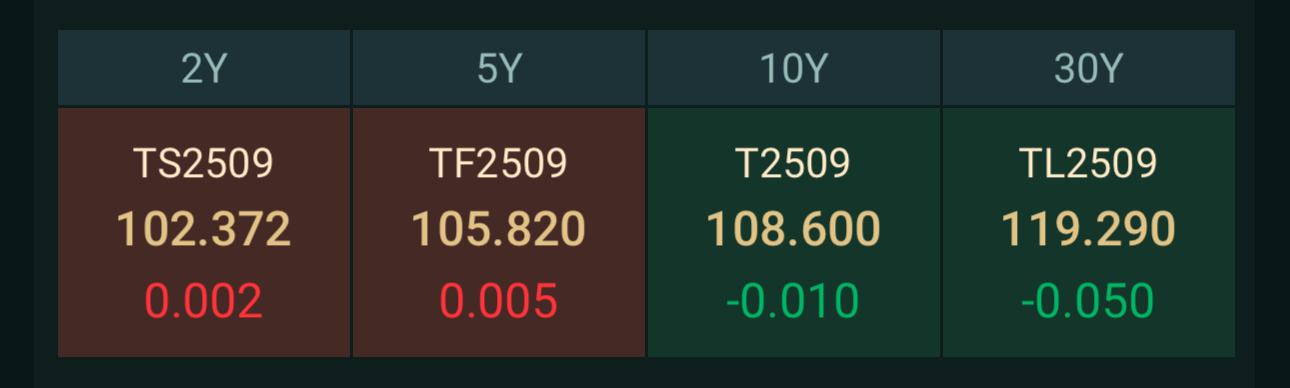Click the red 0.002 change value
The image size is (1290, 388).
pos(204,302)
